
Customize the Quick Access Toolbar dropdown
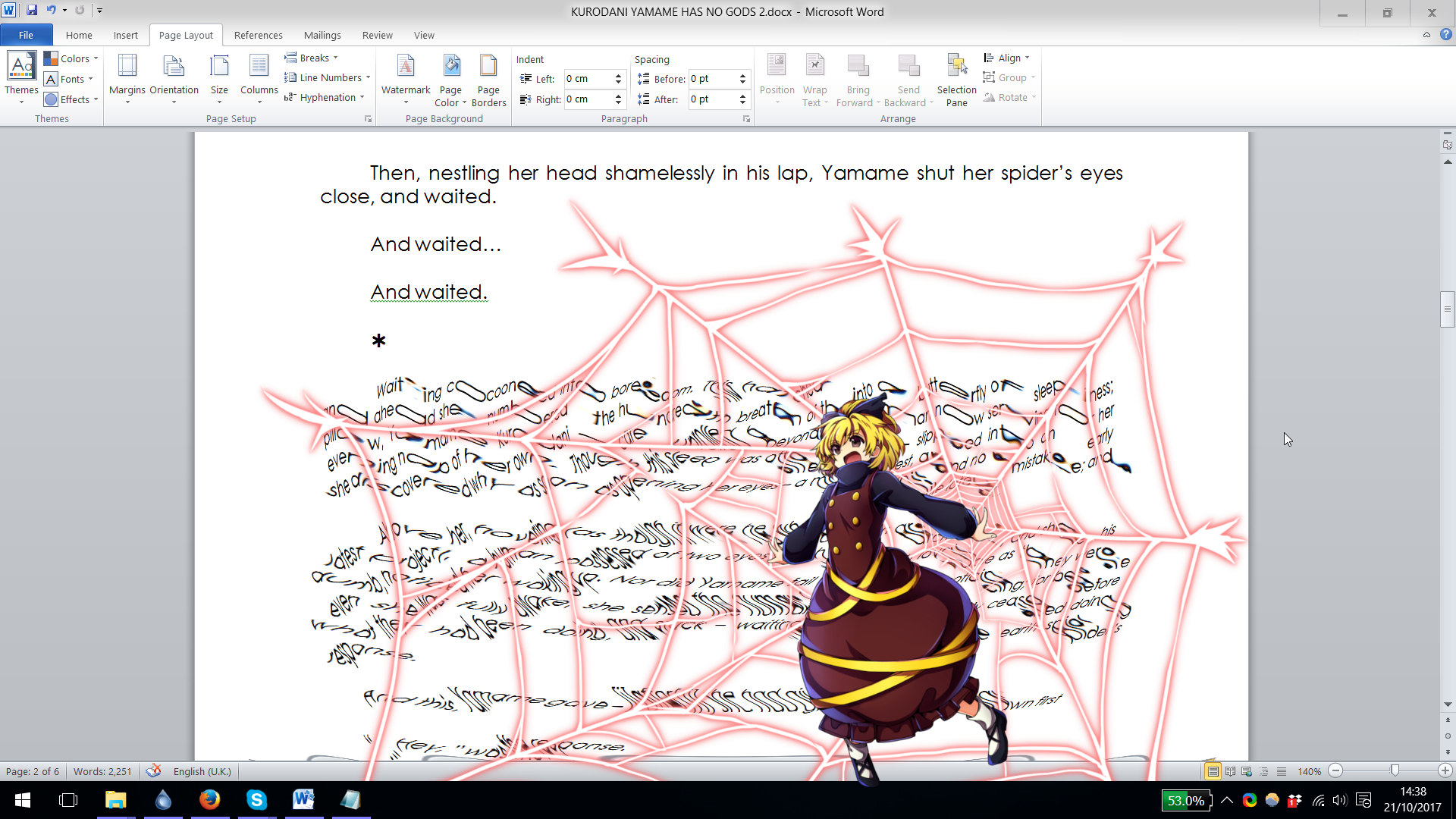(x=99, y=11)
